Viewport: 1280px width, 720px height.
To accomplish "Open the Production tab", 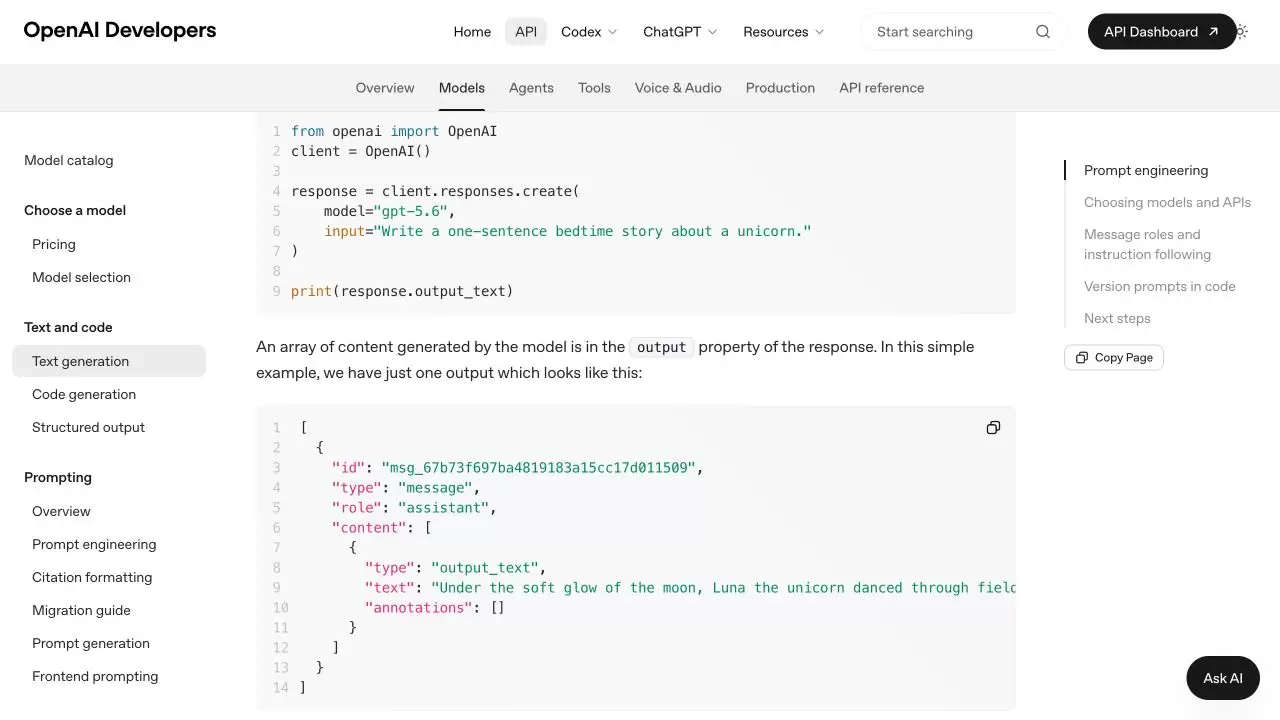I will click(780, 88).
